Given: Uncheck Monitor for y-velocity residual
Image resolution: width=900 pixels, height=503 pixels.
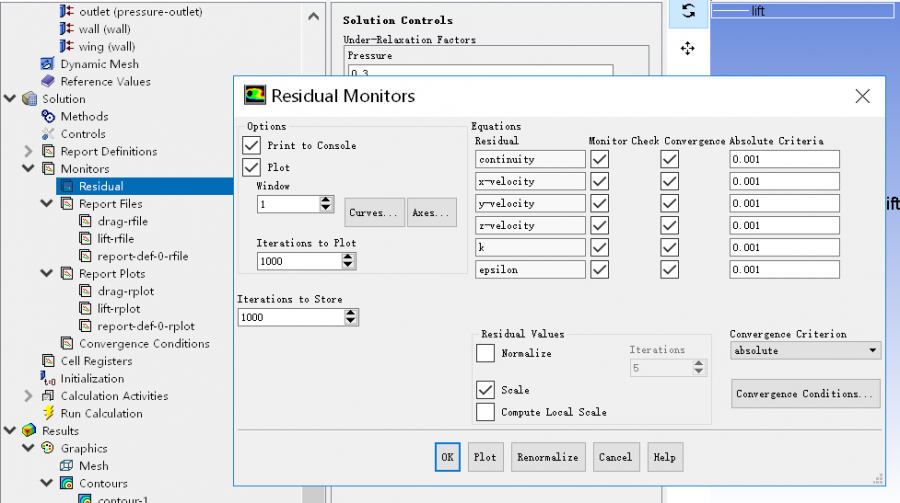Looking at the screenshot, I should click(600, 203).
